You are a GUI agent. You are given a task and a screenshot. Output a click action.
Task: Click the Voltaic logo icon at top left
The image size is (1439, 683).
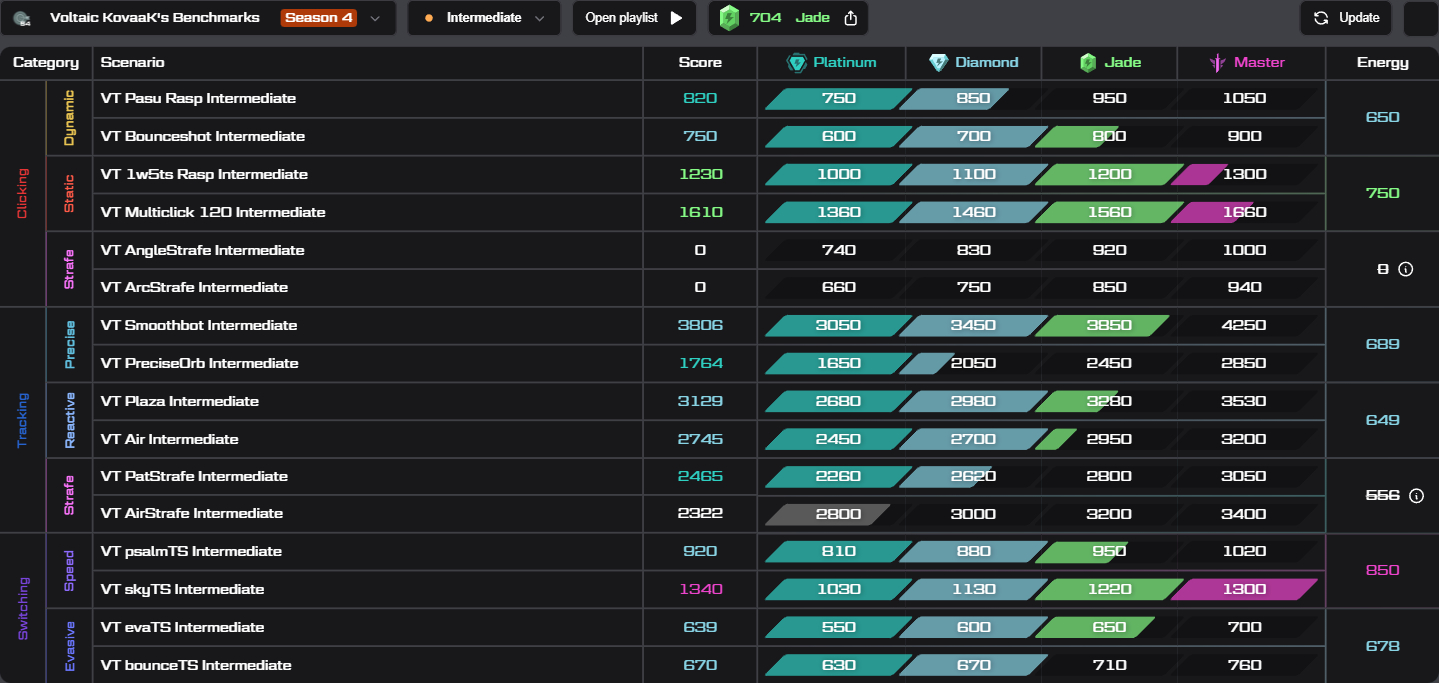click(22, 18)
